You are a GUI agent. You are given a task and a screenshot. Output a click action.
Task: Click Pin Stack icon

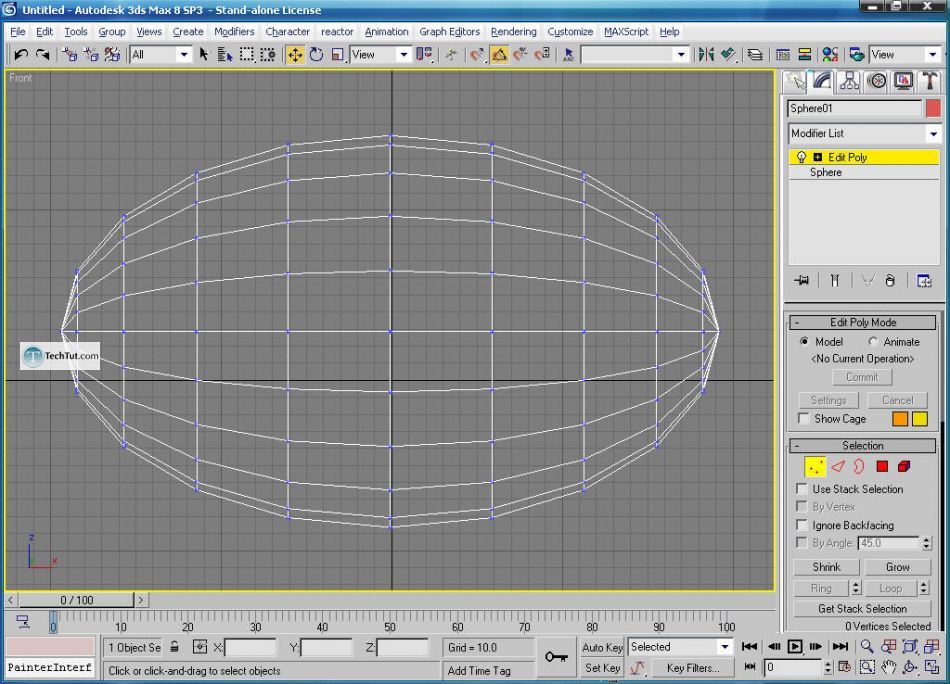tap(802, 281)
